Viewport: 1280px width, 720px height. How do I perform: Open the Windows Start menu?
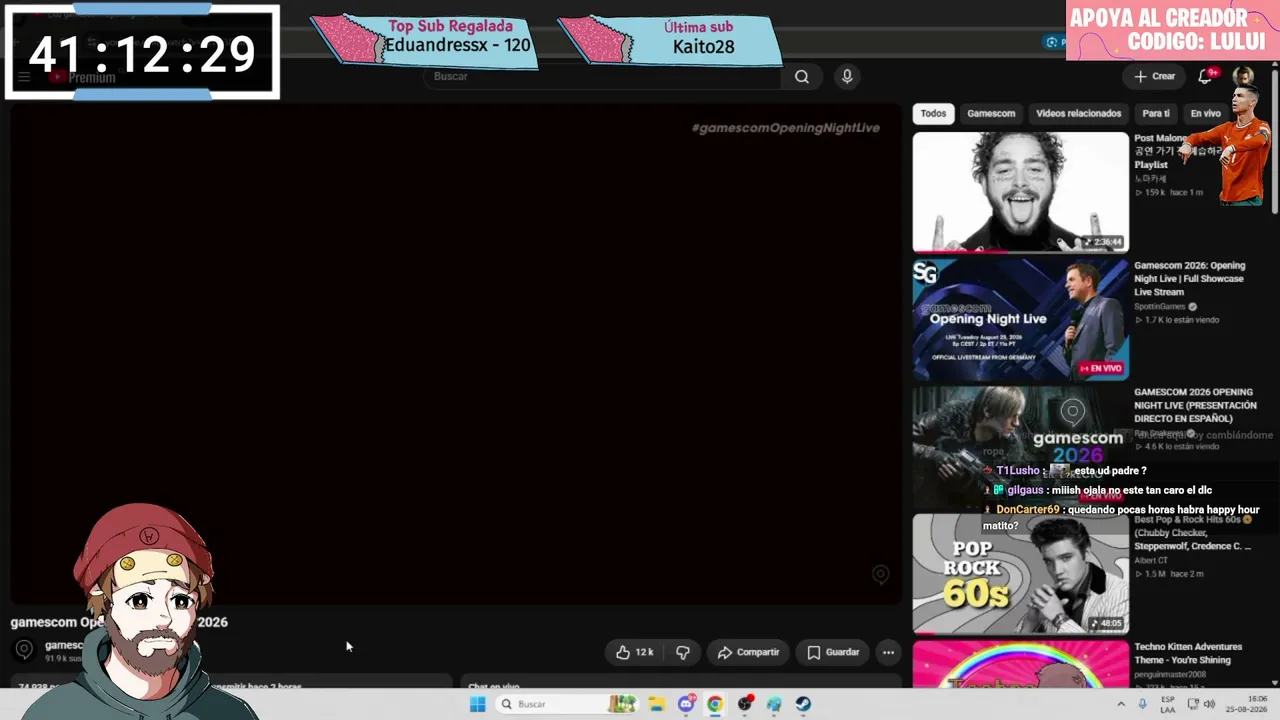point(477,704)
